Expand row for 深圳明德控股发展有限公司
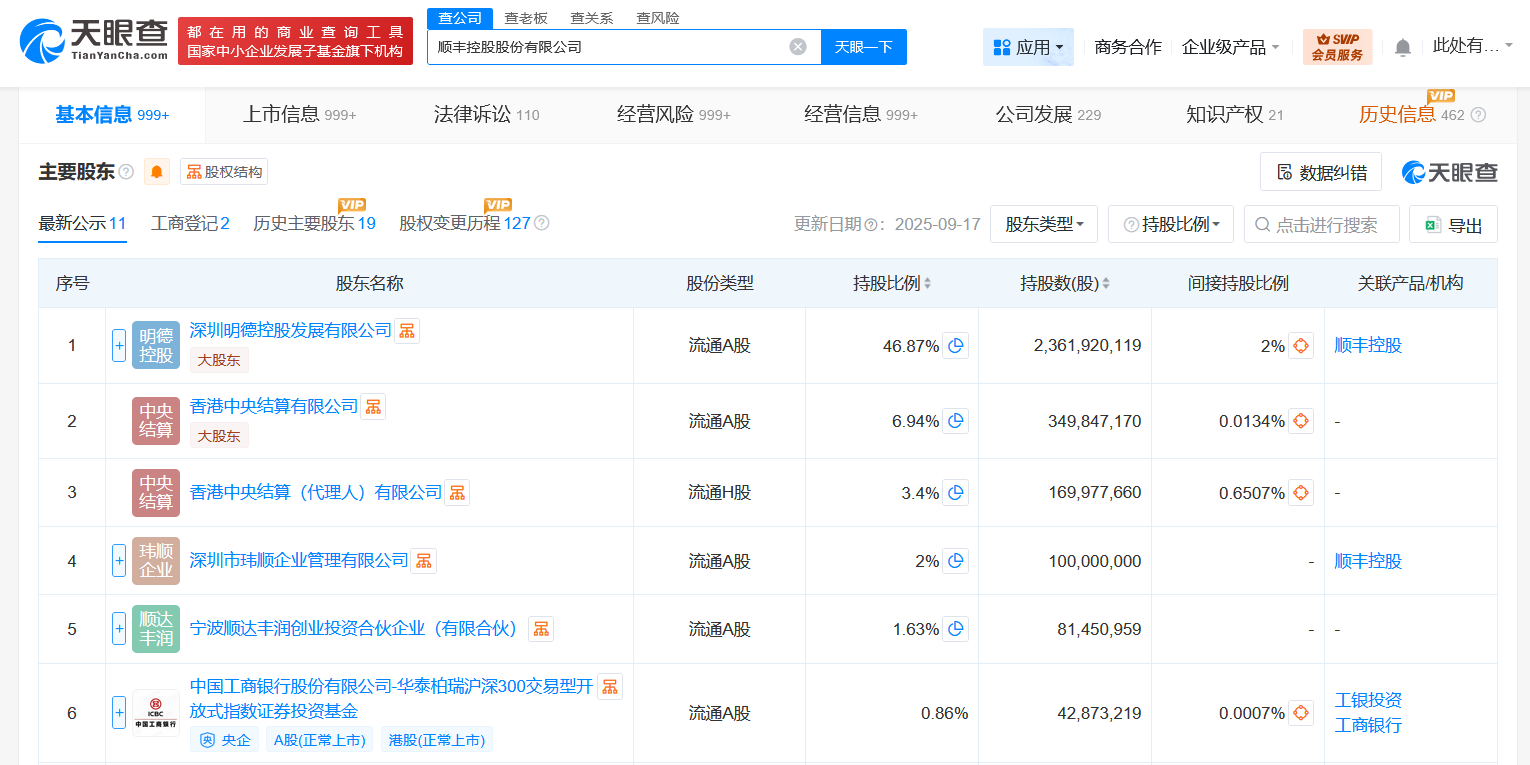 tap(119, 346)
